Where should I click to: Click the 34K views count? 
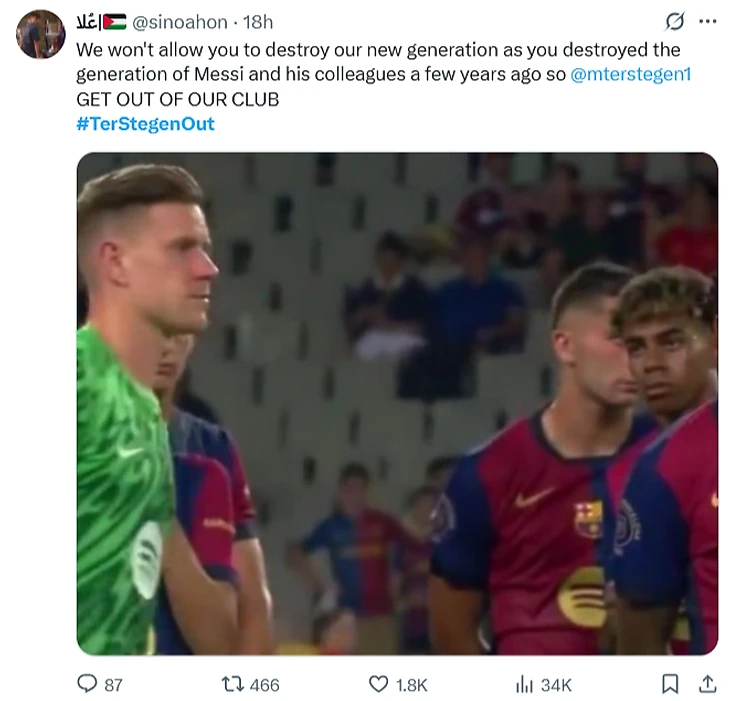(556, 685)
